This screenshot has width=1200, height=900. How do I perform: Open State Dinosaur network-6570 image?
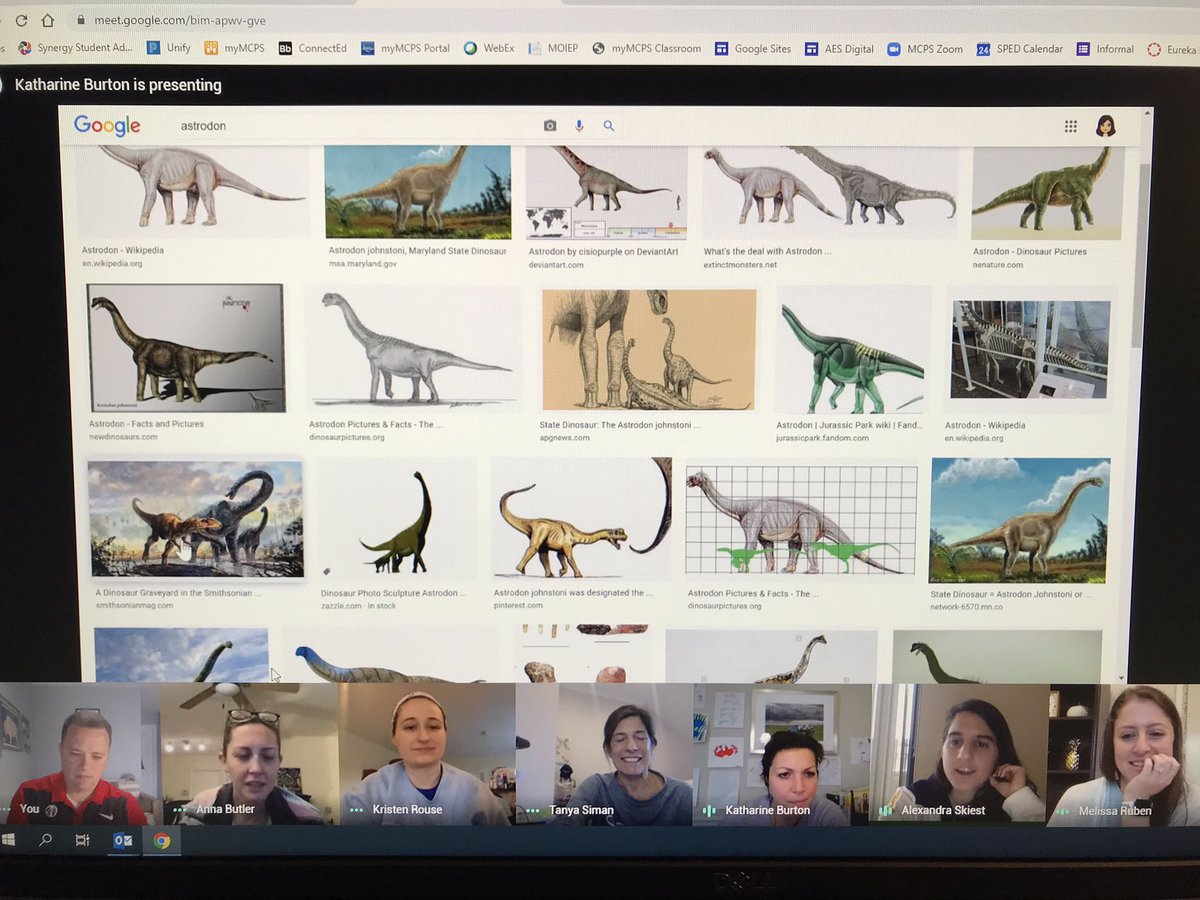1019,520
